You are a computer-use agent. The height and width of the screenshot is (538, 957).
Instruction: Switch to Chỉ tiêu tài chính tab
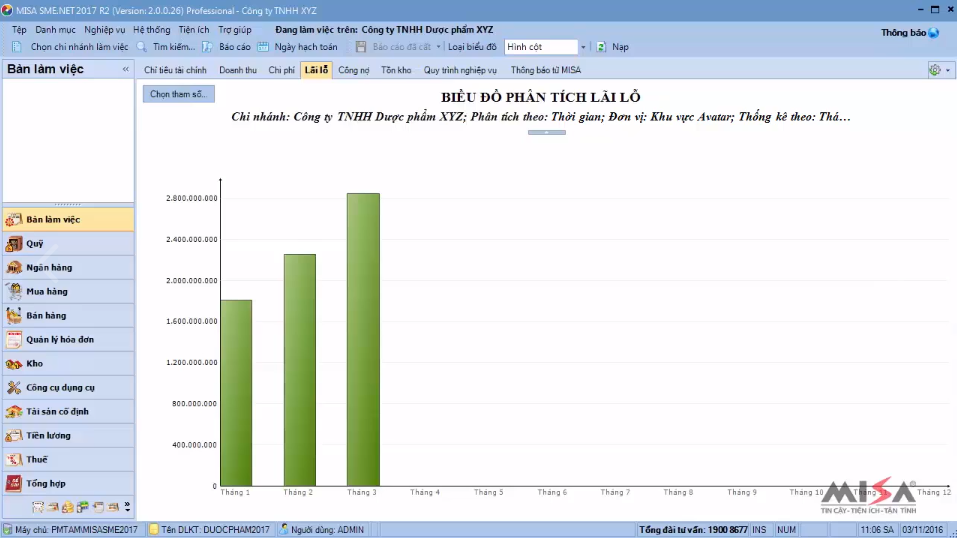(x=175, y=70)
